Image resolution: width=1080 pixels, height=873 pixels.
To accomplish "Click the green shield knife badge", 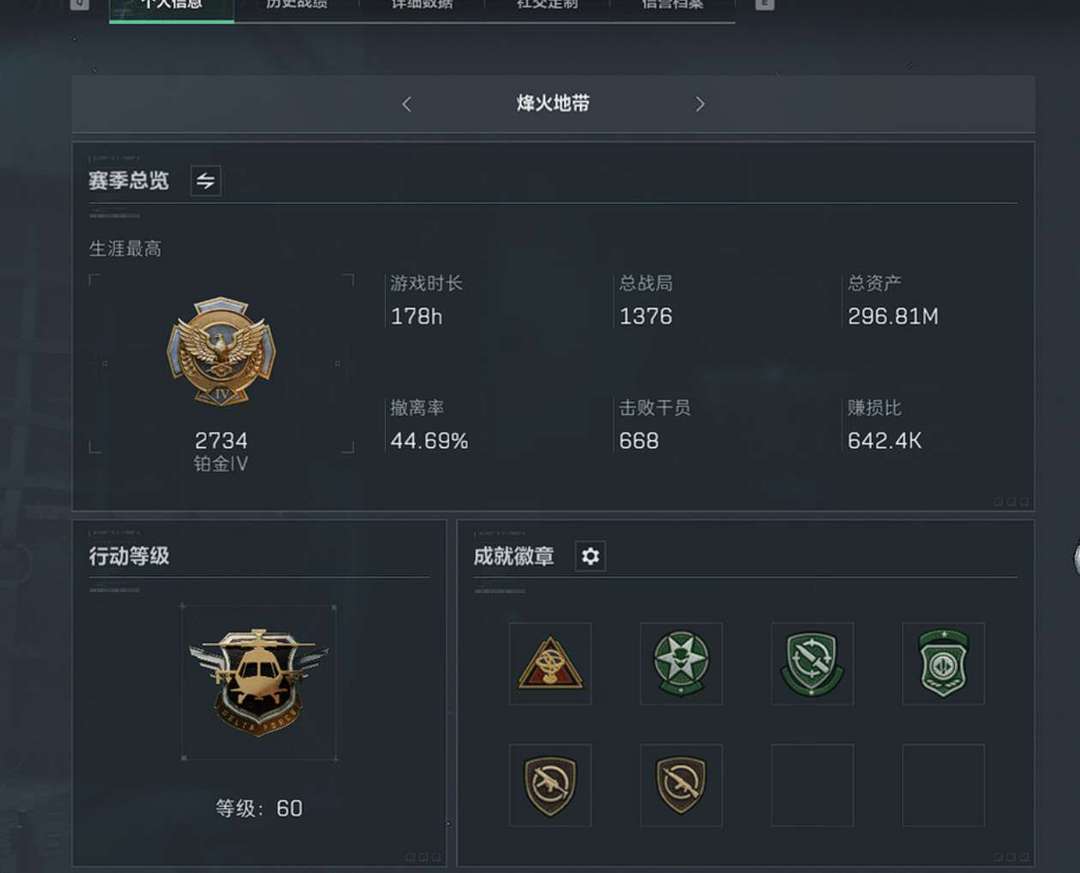I will point(812,664).
